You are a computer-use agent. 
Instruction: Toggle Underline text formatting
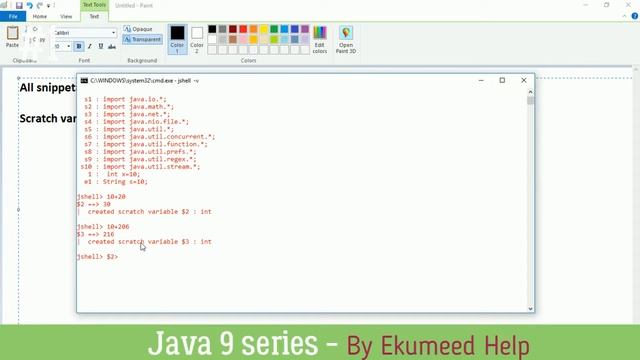point(101,47)
